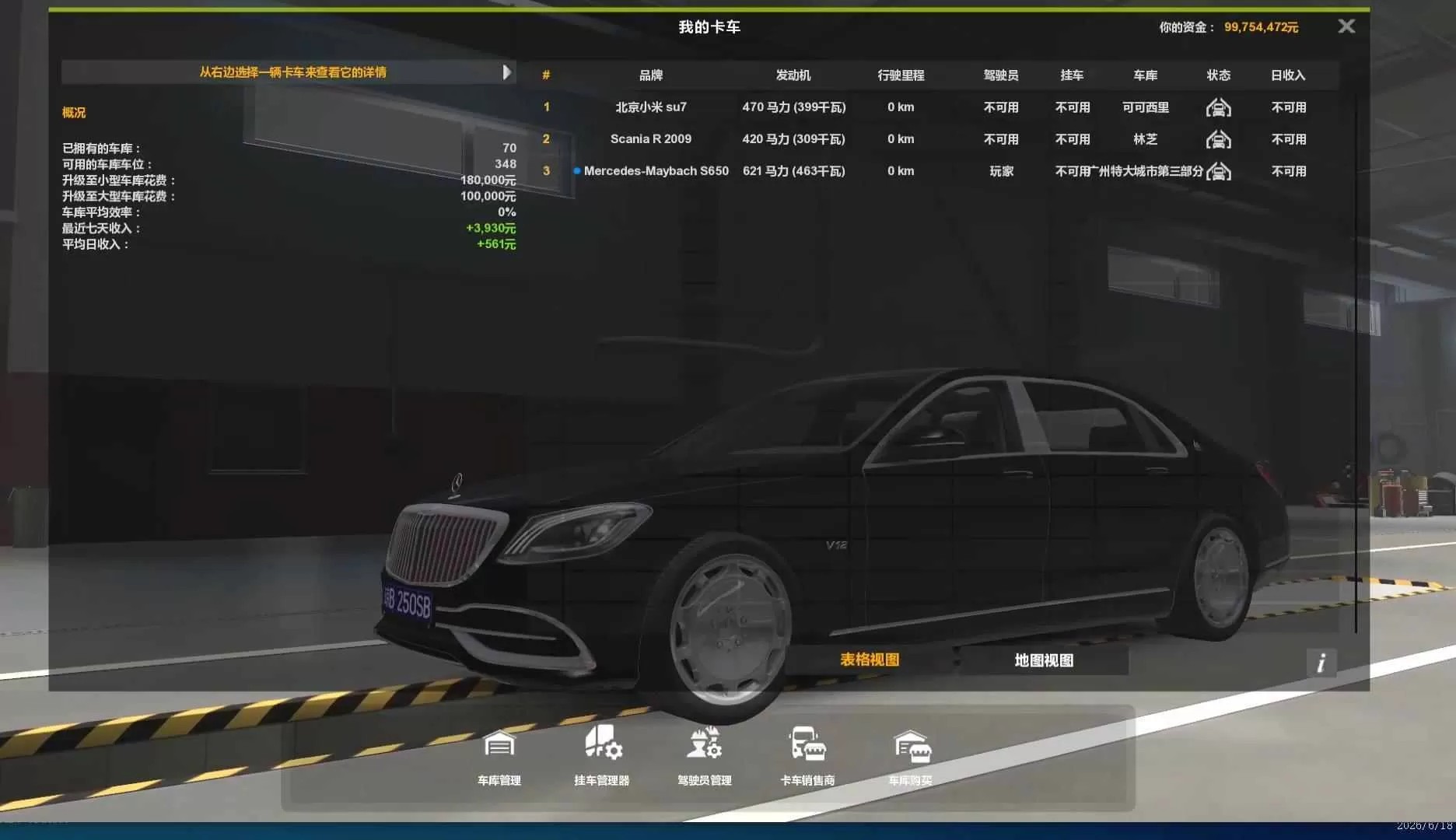Expand the truck details panel arrow
The width and height of the screenshot is (1456, 840).
point(507,72)
